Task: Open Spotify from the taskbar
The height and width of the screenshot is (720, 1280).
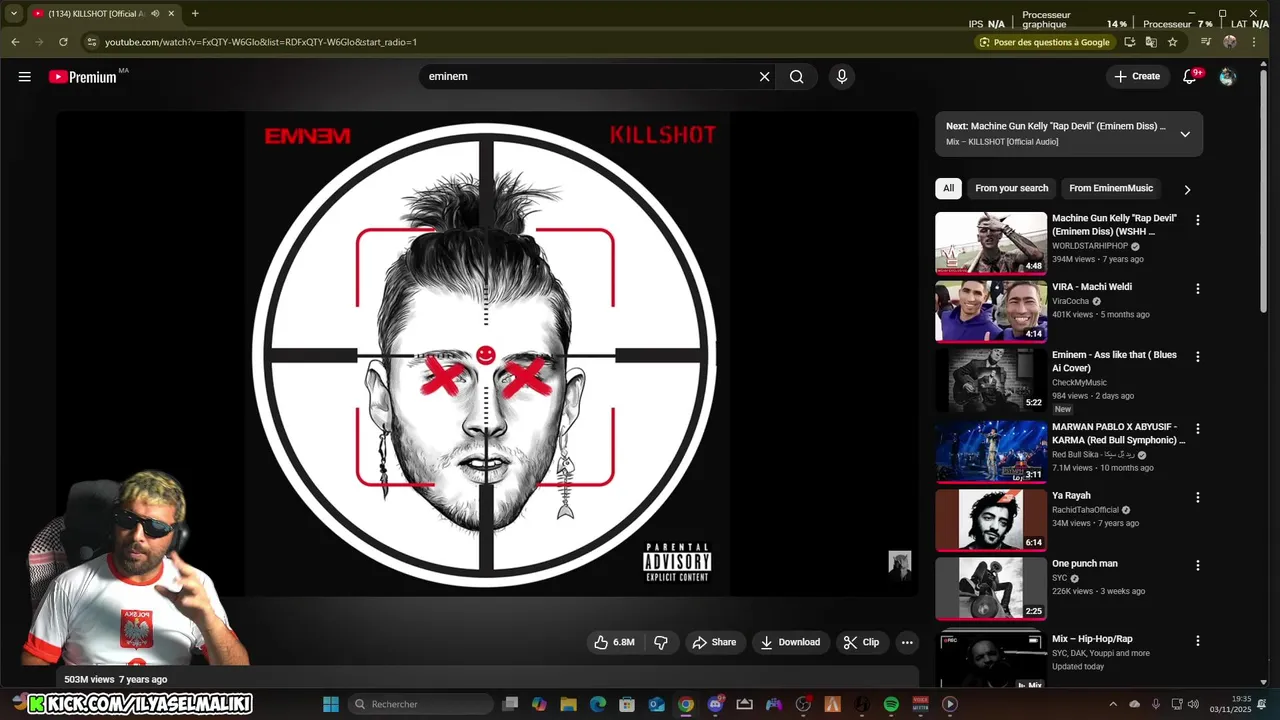Action: [891, 704]
